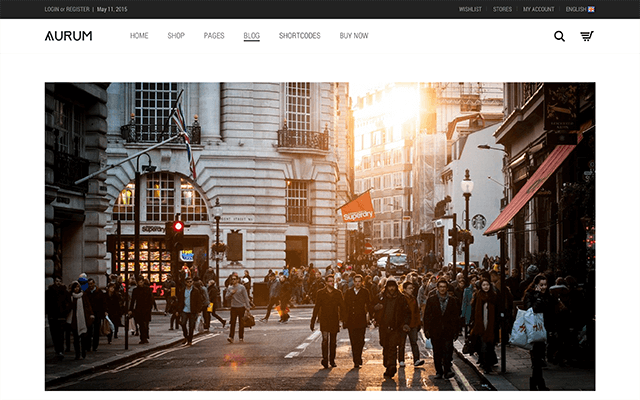Open the shopping cart icon
The image size is (640, 400).
pos(587,36)
